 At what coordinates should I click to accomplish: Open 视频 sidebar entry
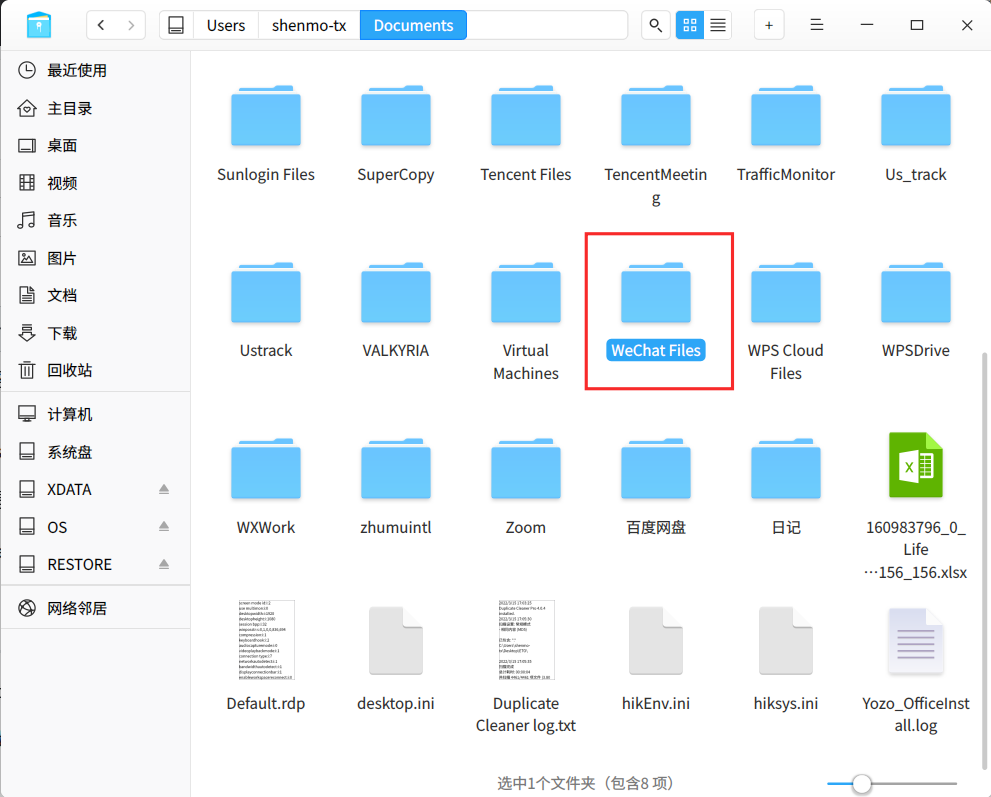point(95,183)
